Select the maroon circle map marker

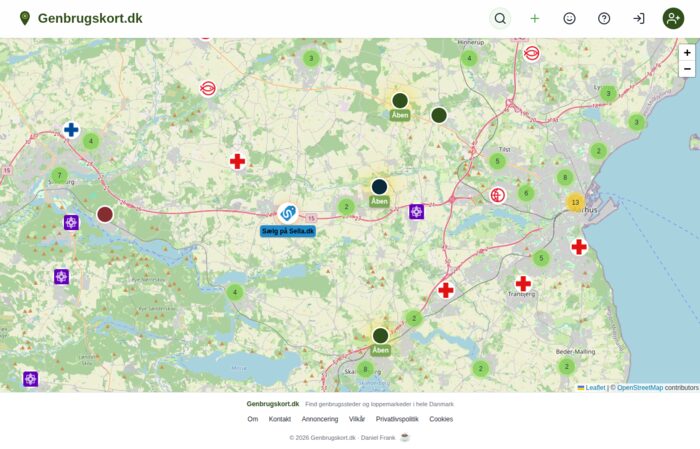[x=105, y=214]
